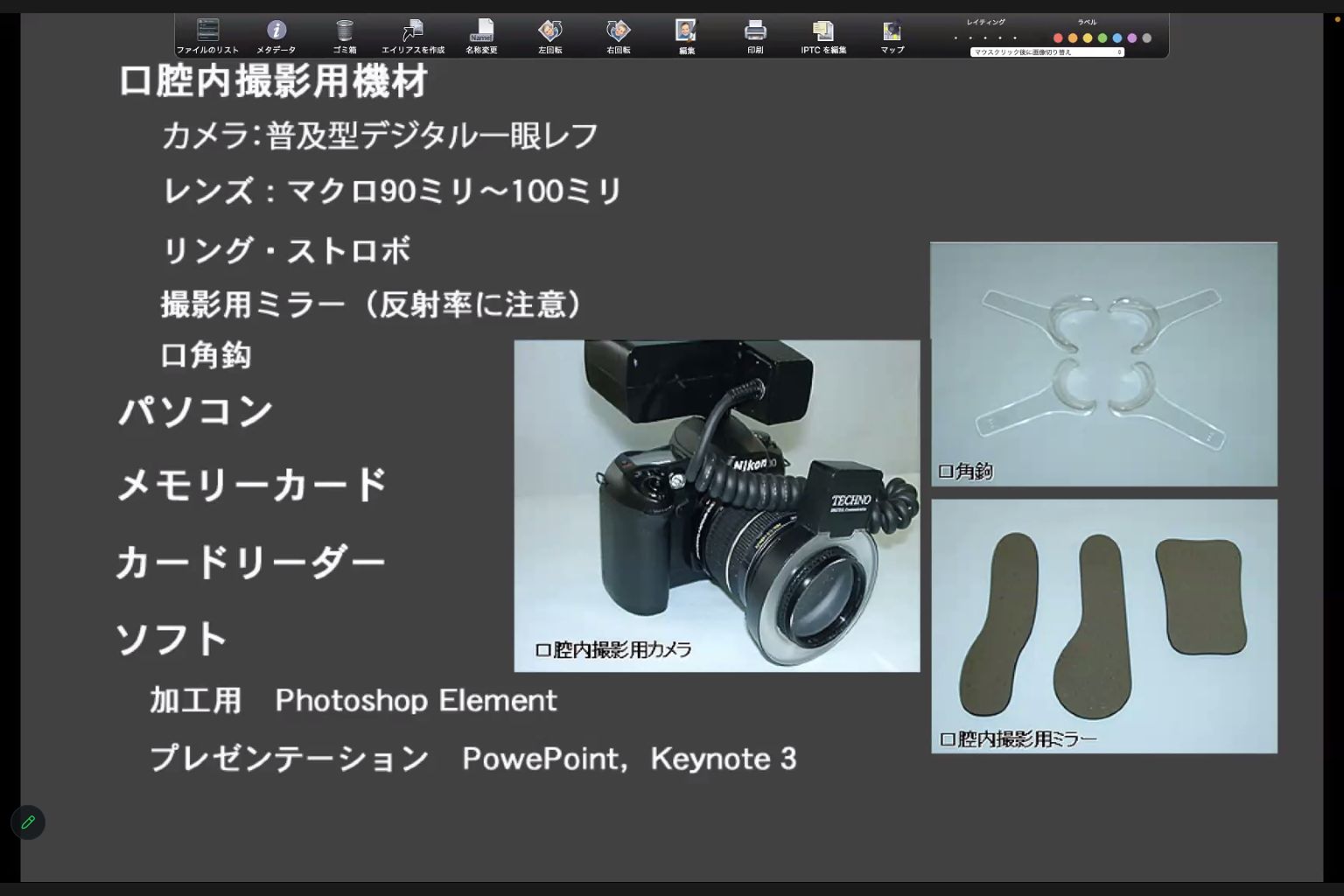The image size is (1344, 896).
Task: Apply the red color label
Action: click(x=1058, y=38)
